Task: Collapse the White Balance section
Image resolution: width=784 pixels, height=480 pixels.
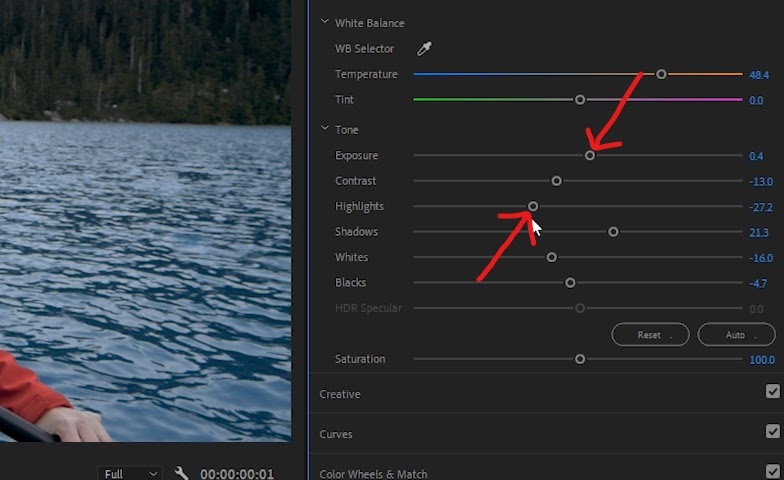Action: [x=324, y=22]
